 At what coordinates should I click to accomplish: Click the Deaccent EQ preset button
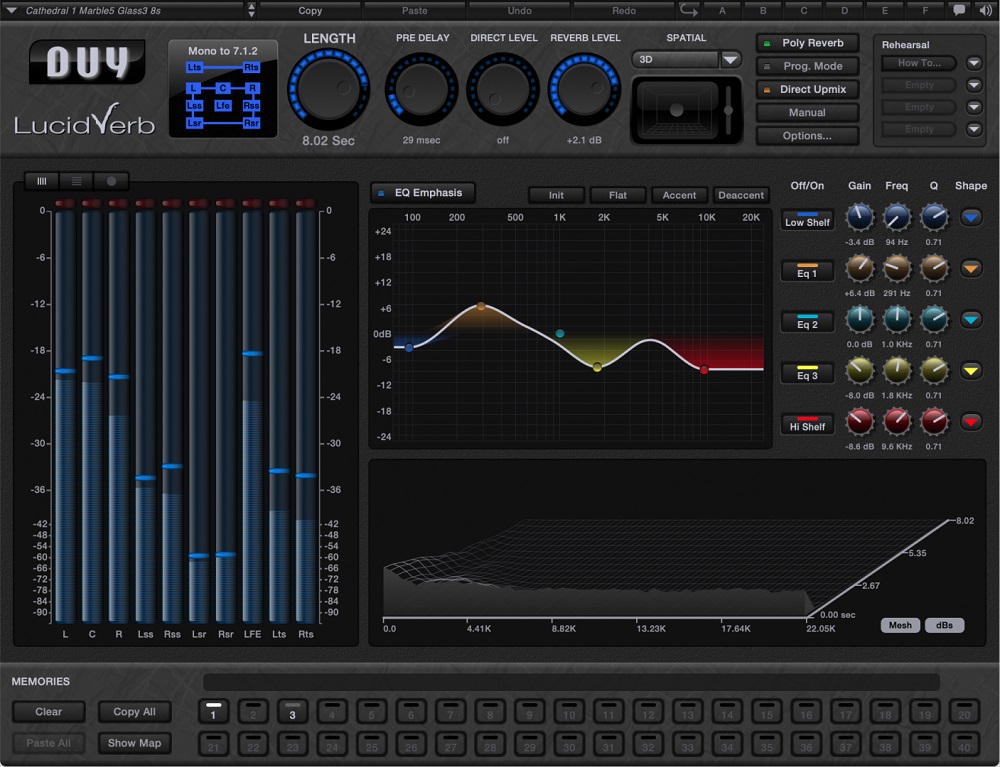[x=740, y=195]
